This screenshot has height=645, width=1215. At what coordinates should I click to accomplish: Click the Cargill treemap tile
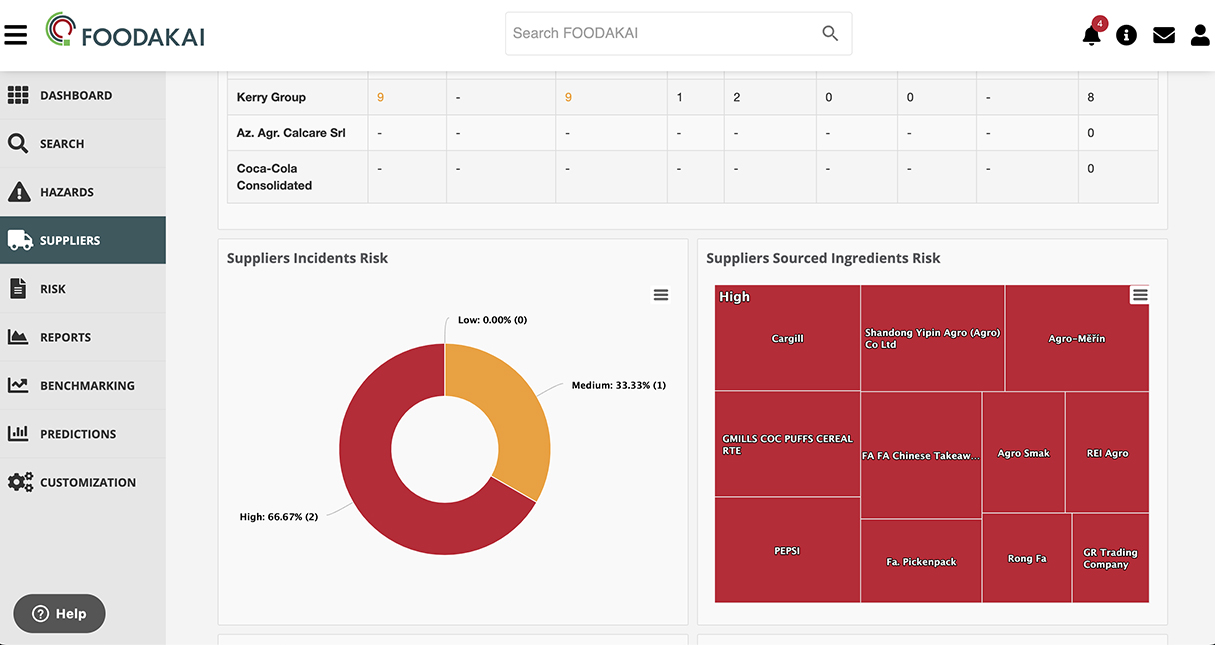788,338
